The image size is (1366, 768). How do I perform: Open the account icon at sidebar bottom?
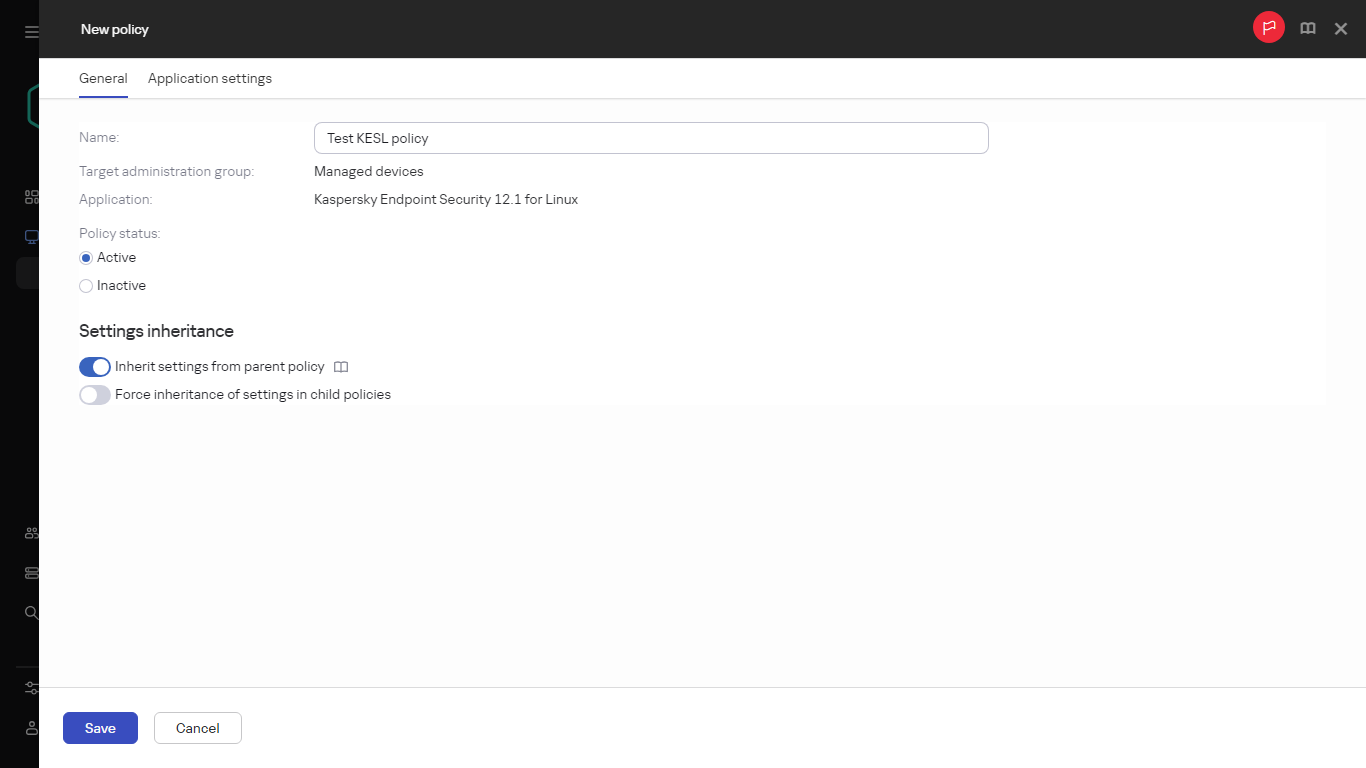[x=30, y=728]
